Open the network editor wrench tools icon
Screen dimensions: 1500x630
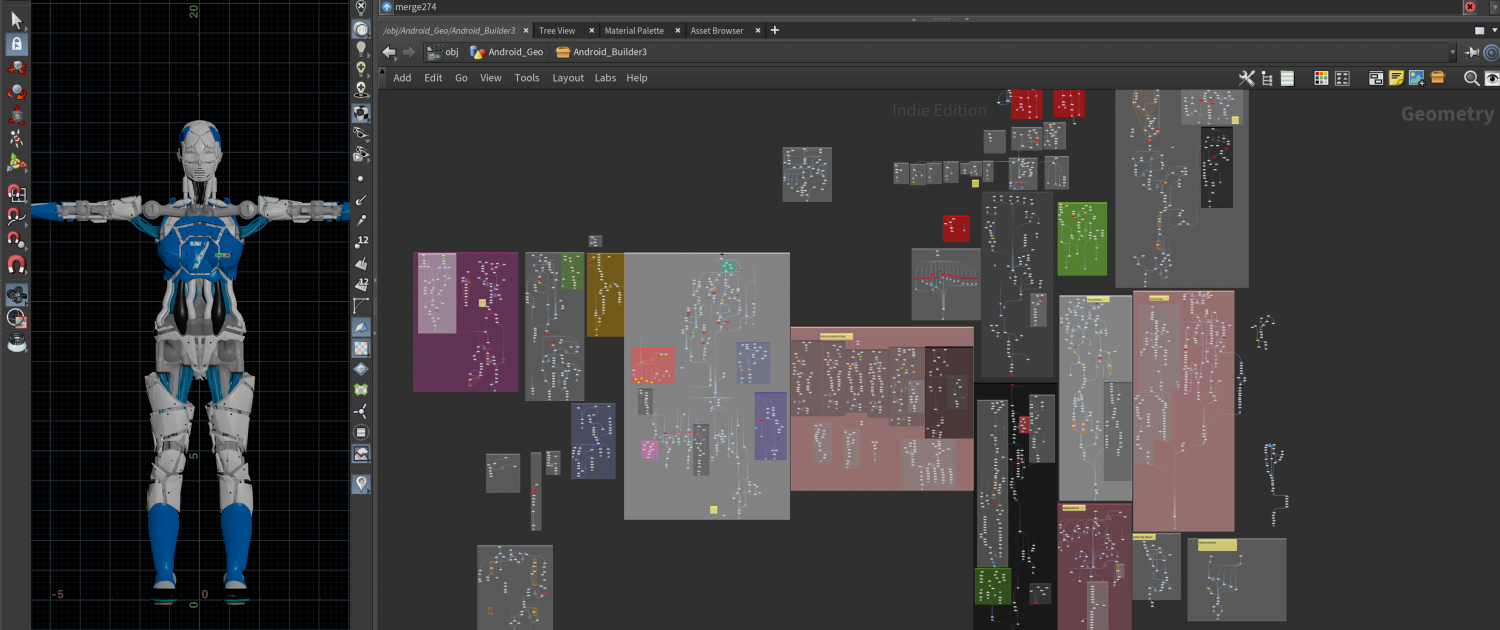[1246, 78]
